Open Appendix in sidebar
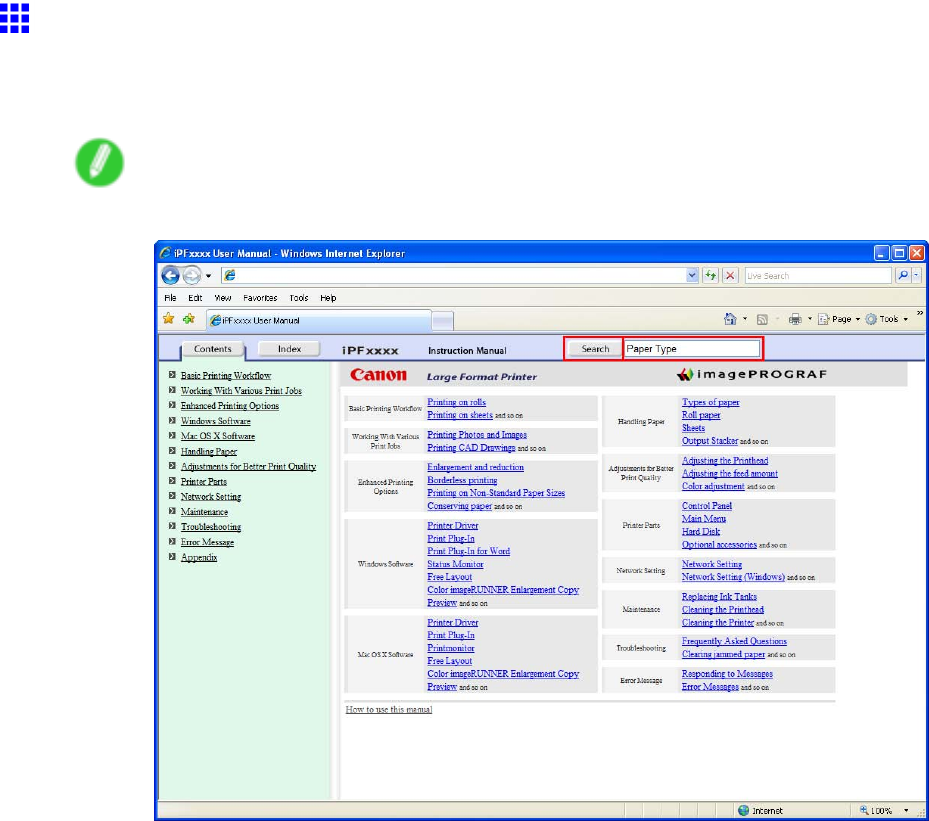The image size is (929, 821). click(x=199, y=557)
